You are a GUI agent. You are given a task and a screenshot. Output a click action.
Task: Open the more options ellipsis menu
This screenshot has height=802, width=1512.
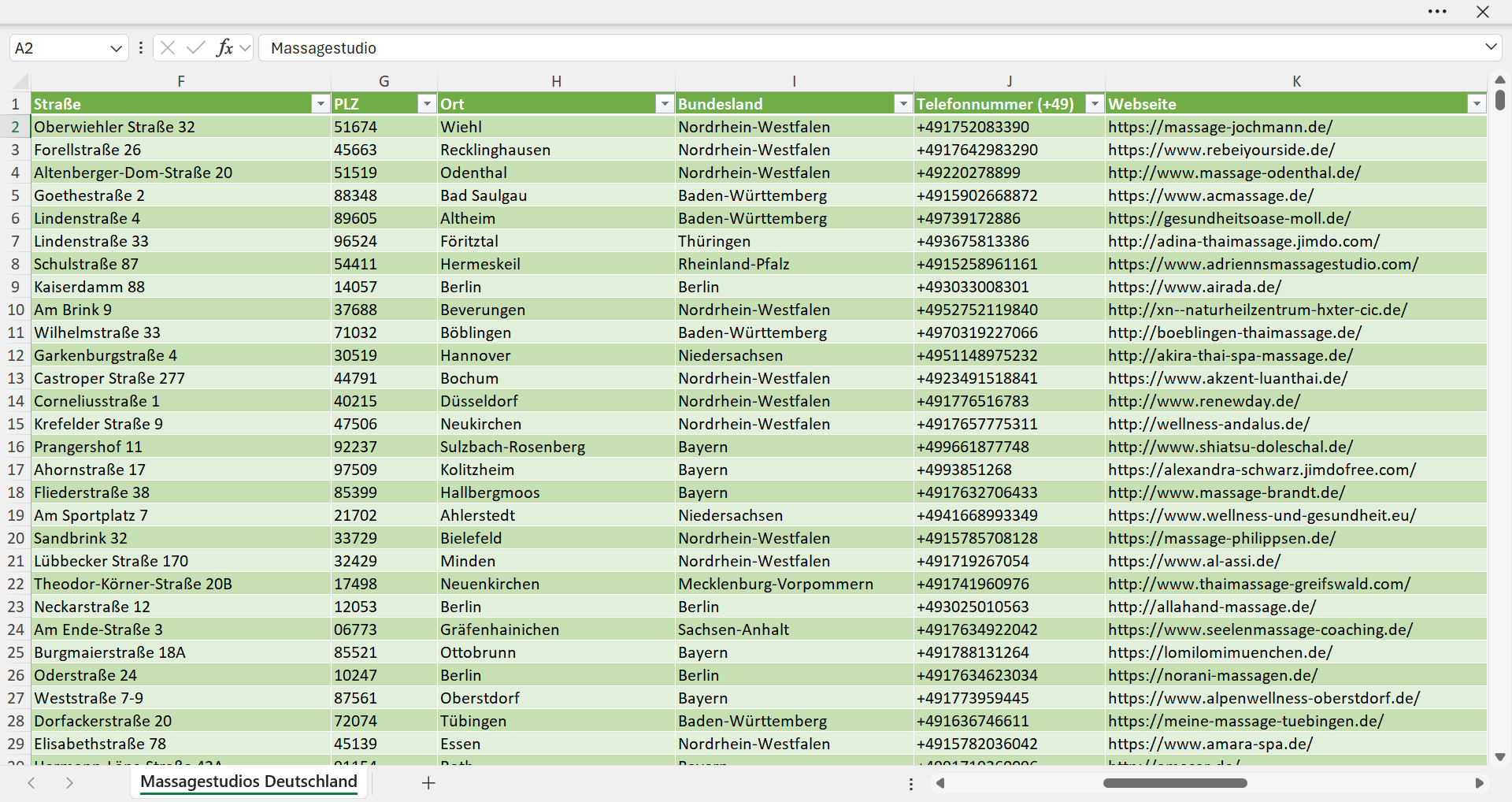click(x=1437, y=12)
